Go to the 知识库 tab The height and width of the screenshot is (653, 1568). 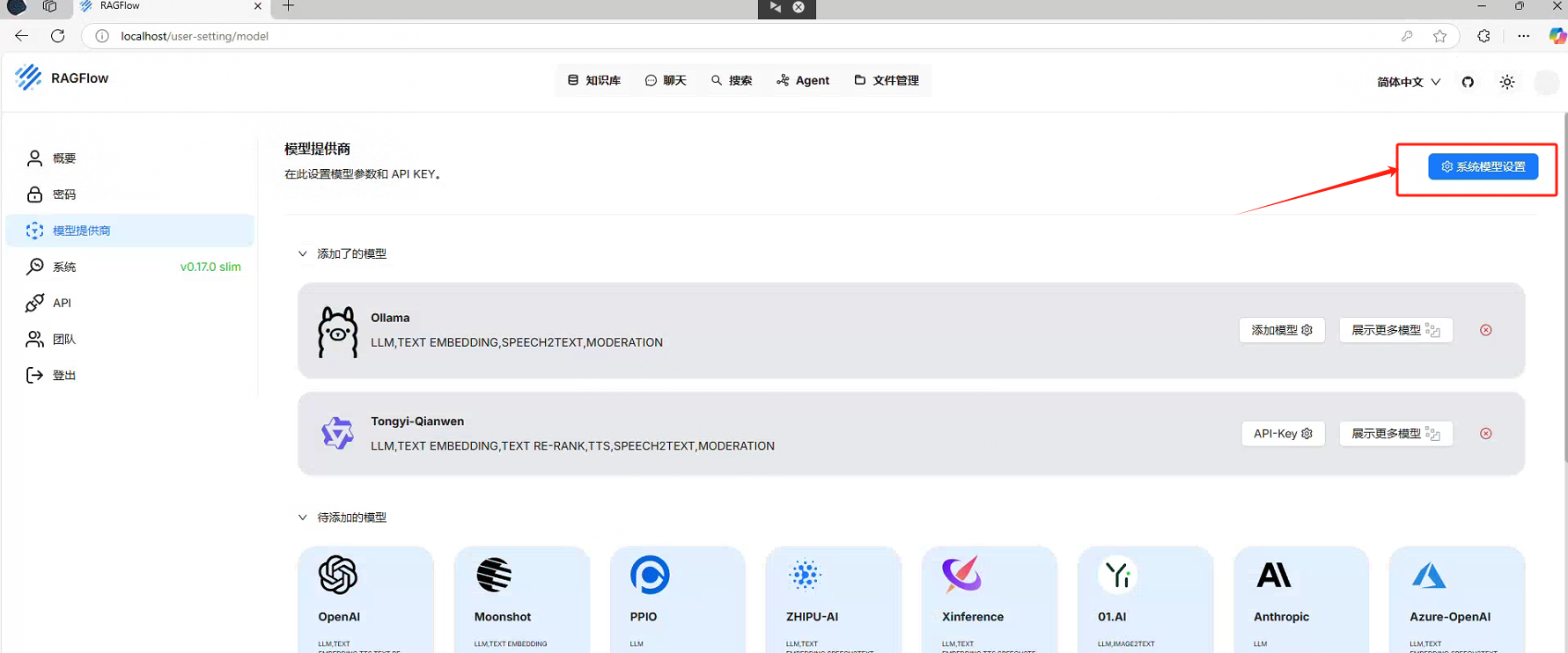[x=594, y=80]
